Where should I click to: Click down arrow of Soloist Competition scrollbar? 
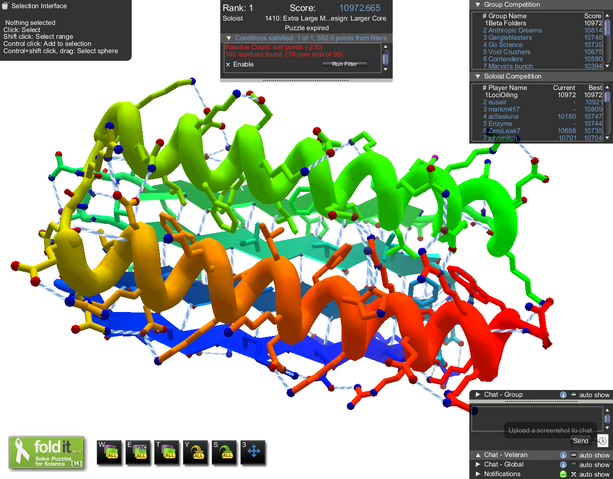607,138
